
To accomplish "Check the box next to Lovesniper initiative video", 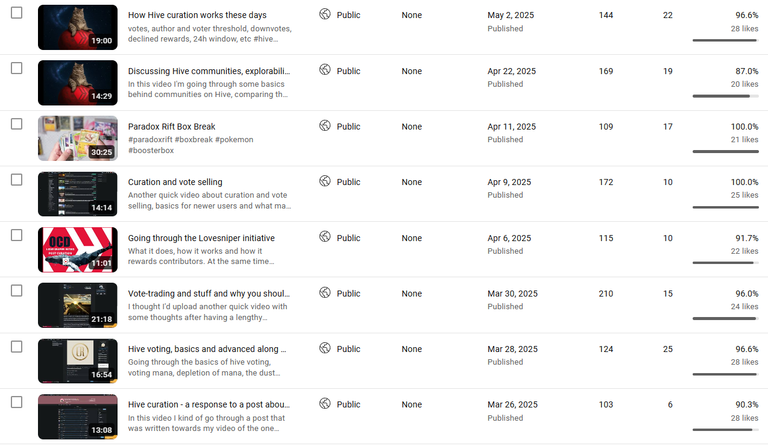I will [17, 235].
